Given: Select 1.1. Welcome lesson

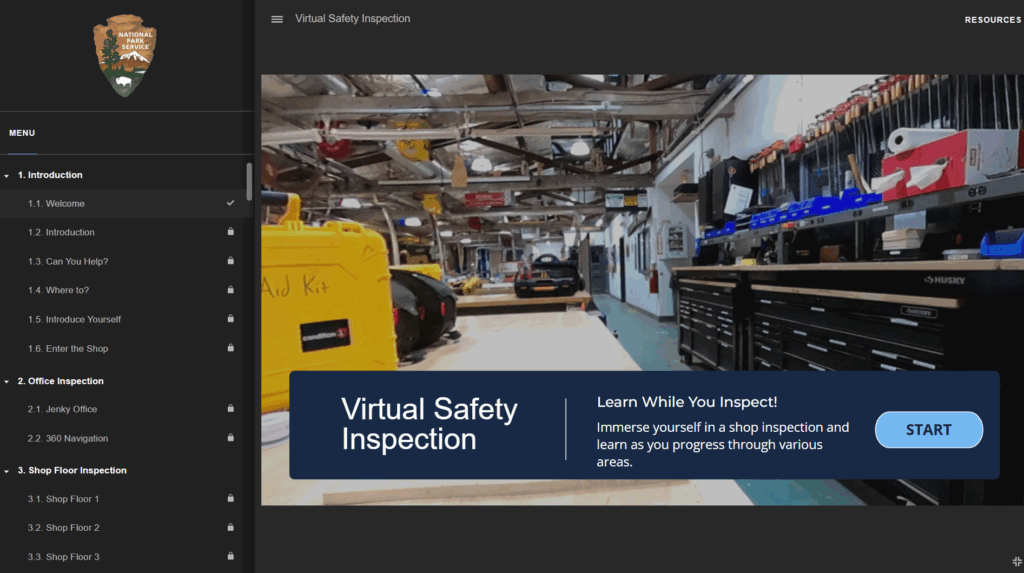Looking at the screenshot, I should 122,203.
